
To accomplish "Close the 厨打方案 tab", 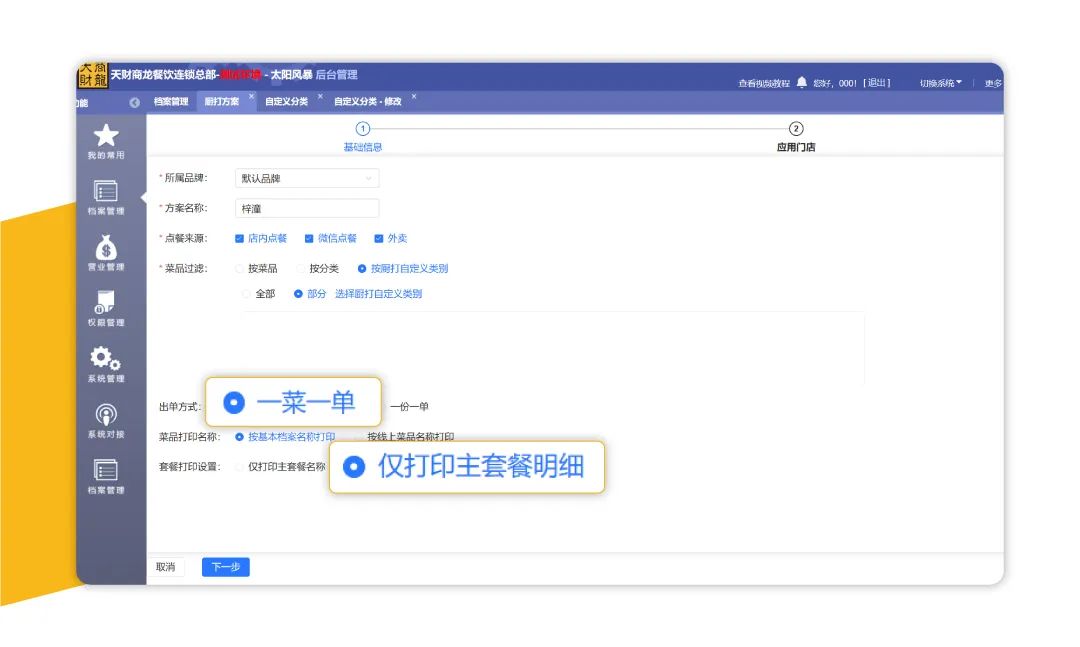I will coord(251,96).
